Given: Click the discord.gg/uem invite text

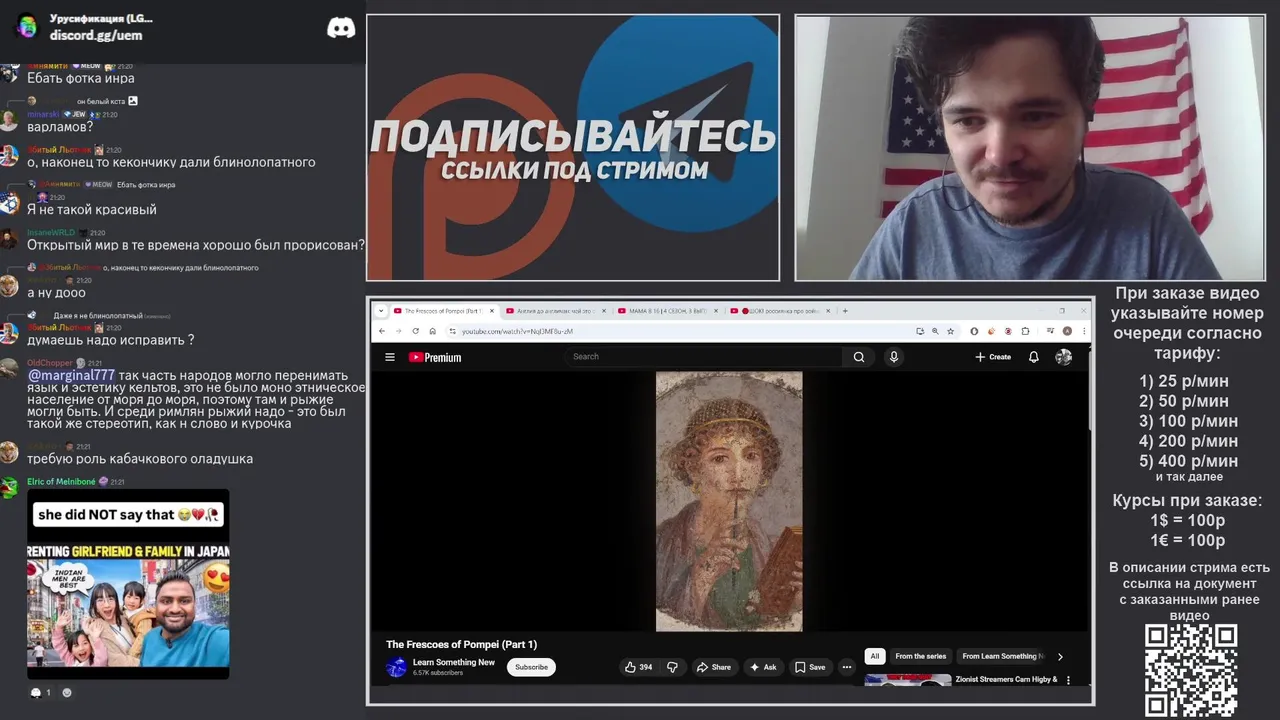Looking at the screenshot, I should tap(96, 35).
